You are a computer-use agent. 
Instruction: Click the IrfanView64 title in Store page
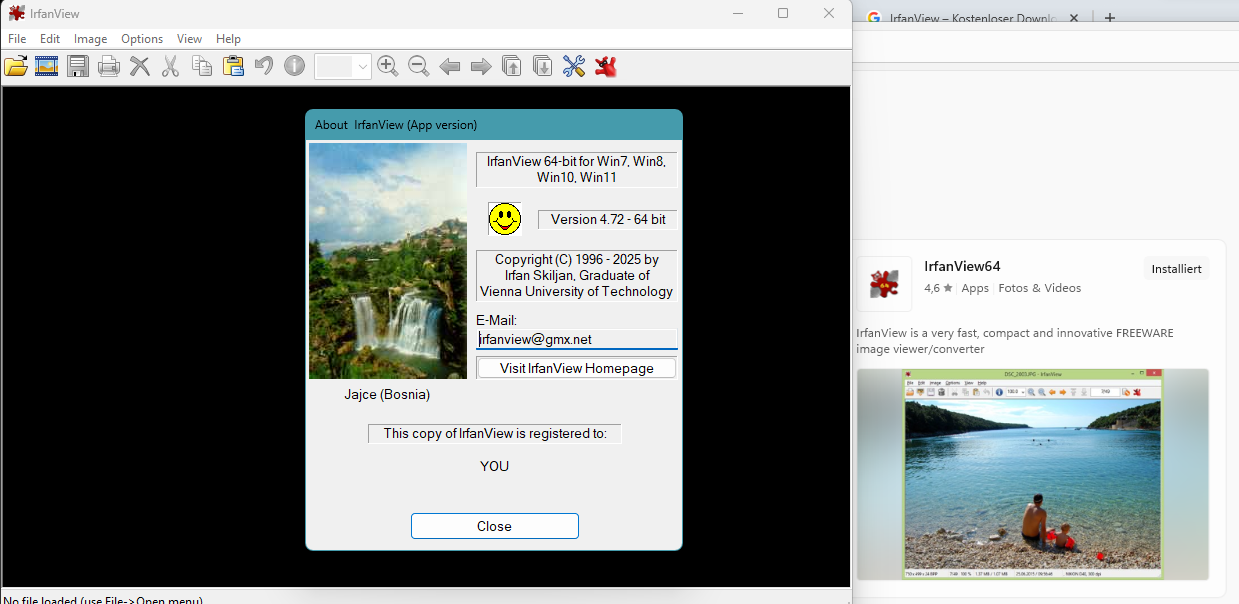(x=962, y=266)
